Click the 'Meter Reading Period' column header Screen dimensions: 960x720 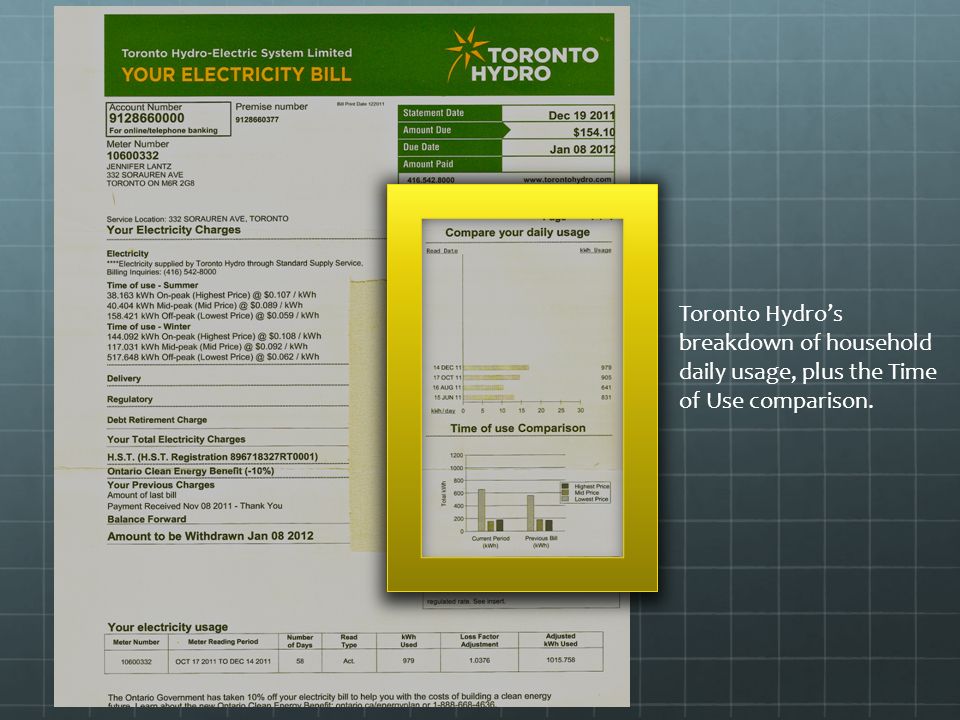223,642
